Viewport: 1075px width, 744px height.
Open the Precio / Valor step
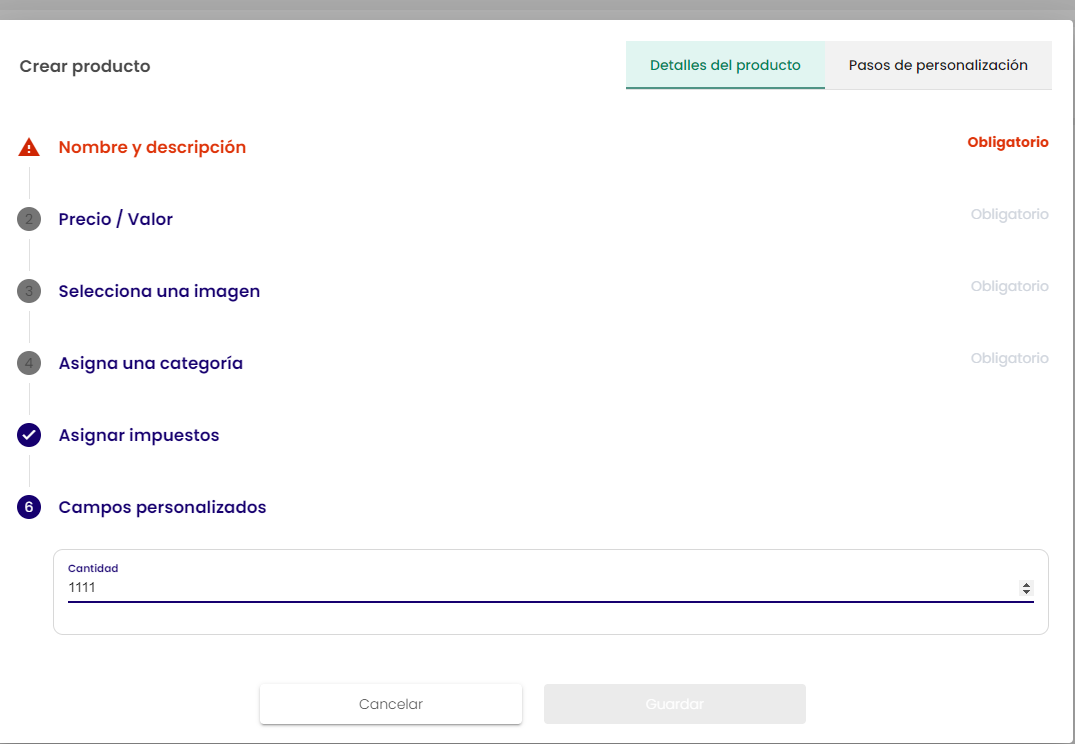[116, 219]
